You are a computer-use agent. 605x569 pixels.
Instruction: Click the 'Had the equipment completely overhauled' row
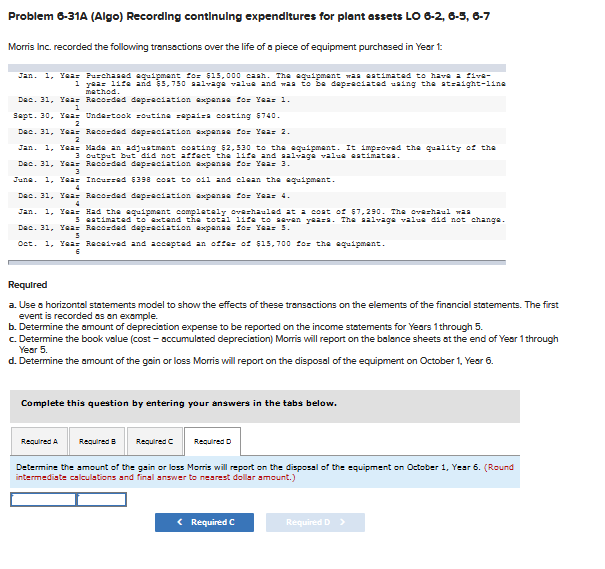click(257, 216)
